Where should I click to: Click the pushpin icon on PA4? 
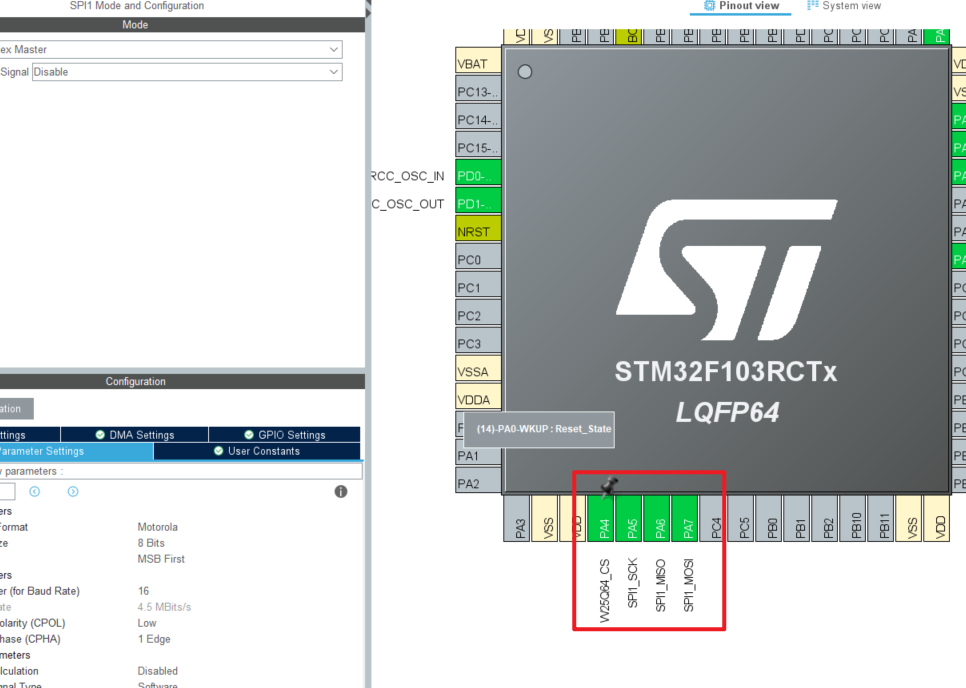tap(609, 486)
